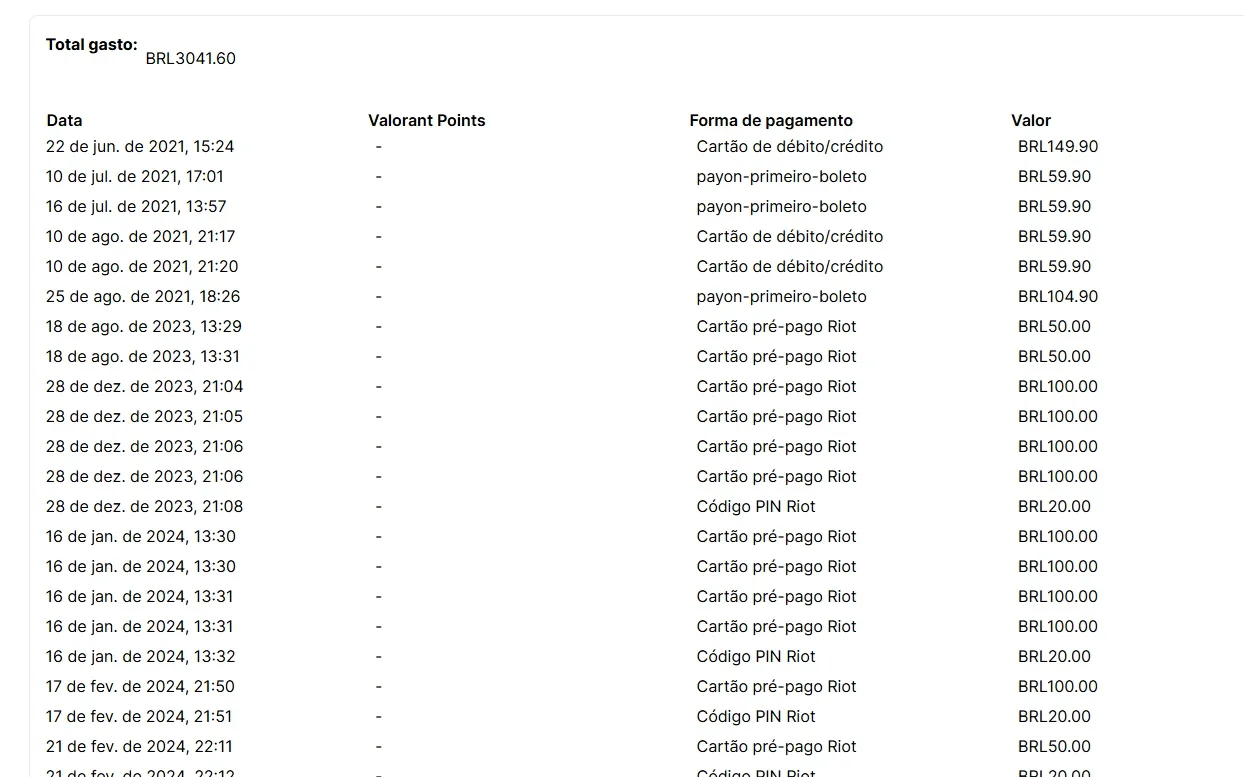This screenshot has height=777, width=1244.
Task: Select the BRL3041.60 total amount
Action: pyautogui.click(x=191, y=58)
